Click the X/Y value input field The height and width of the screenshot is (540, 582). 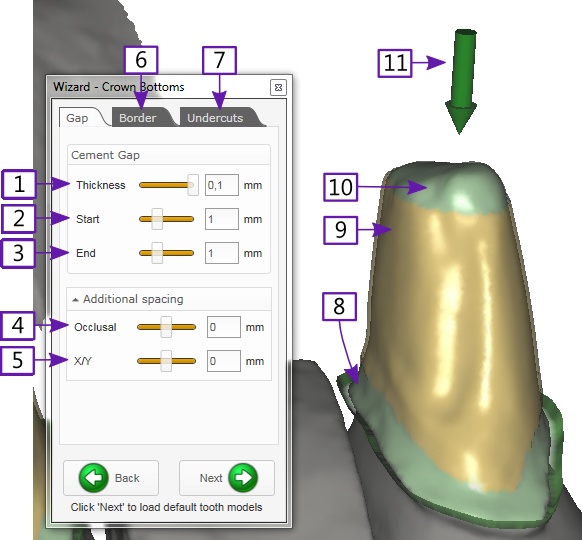click(224, 361)
